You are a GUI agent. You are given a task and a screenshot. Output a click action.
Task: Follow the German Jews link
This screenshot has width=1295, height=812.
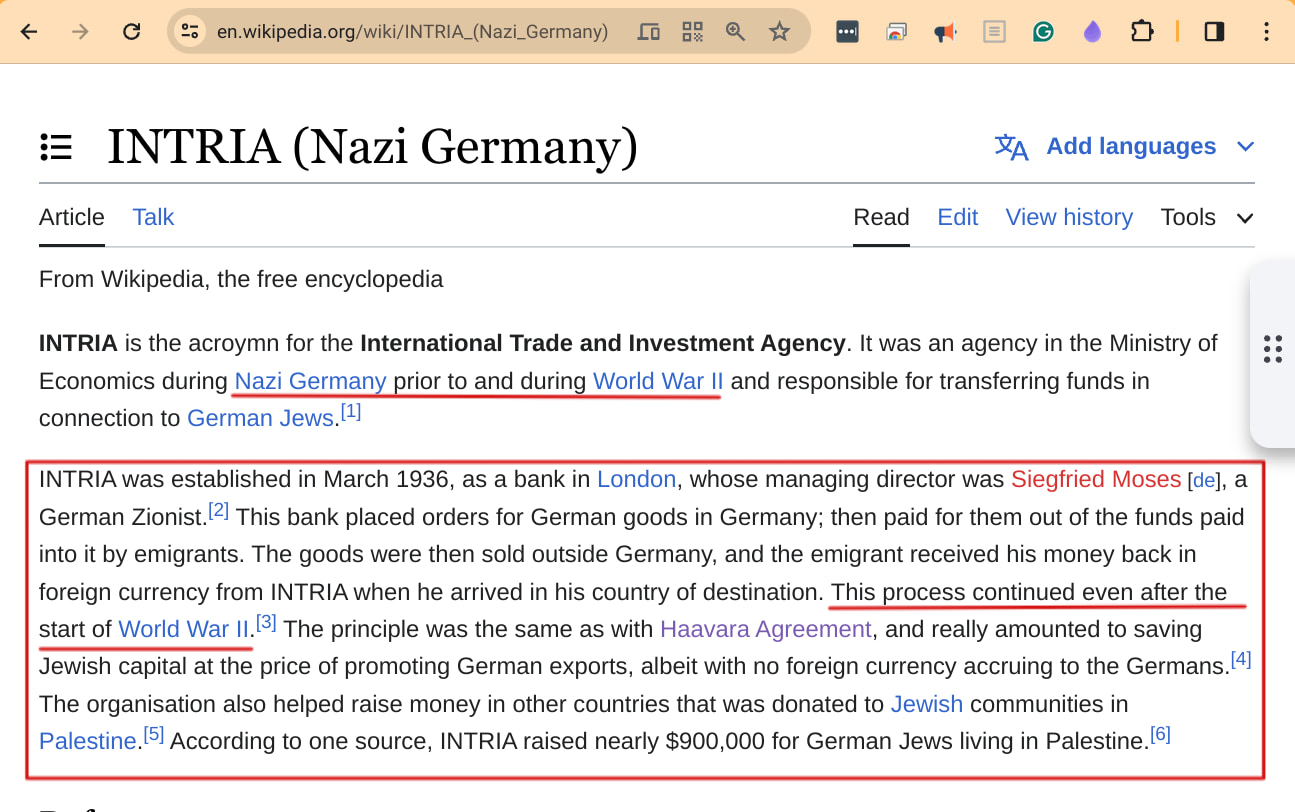[x=259, y=418]
